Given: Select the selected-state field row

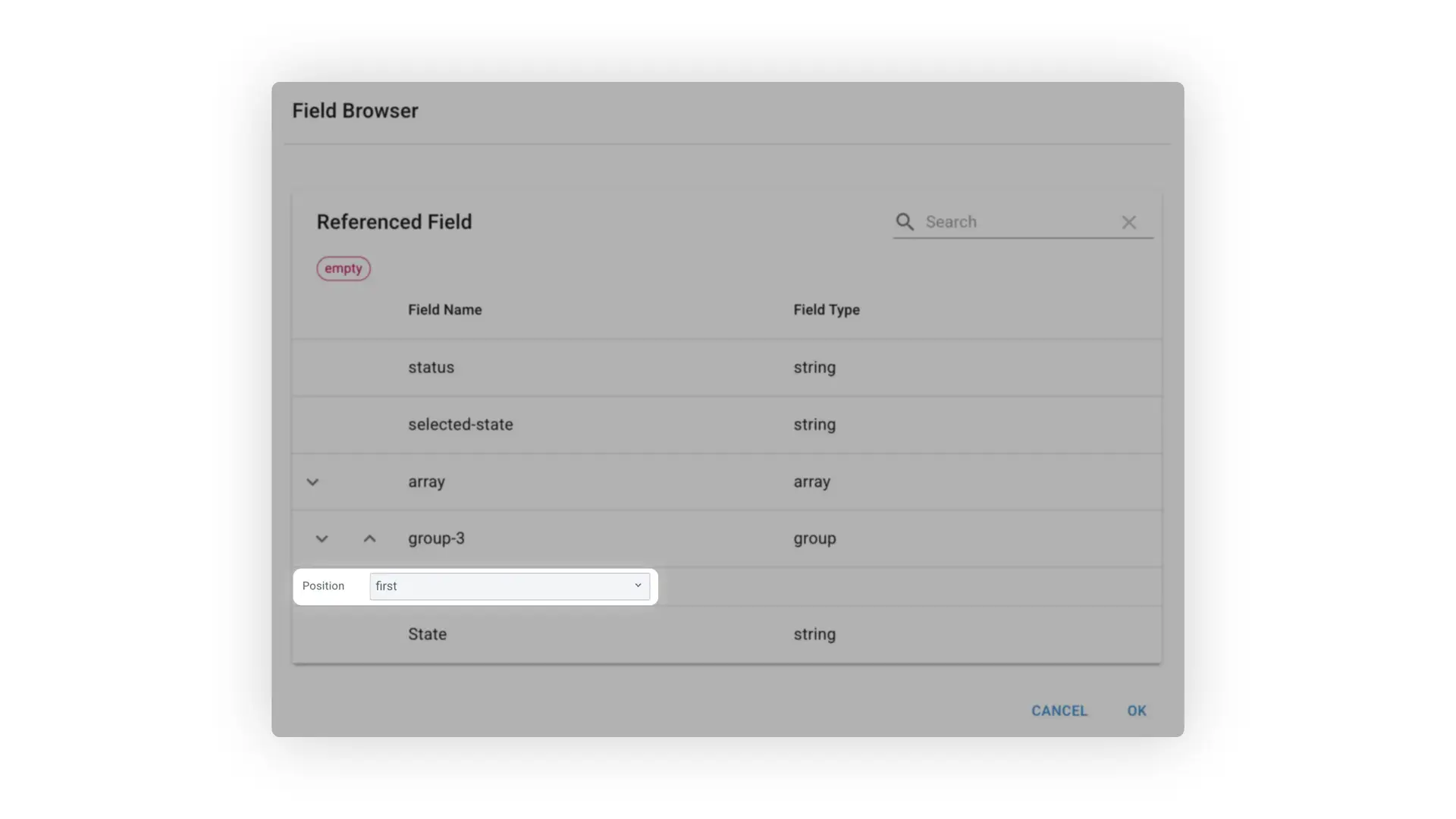Looking at the screenshot, I should point(460,425).
